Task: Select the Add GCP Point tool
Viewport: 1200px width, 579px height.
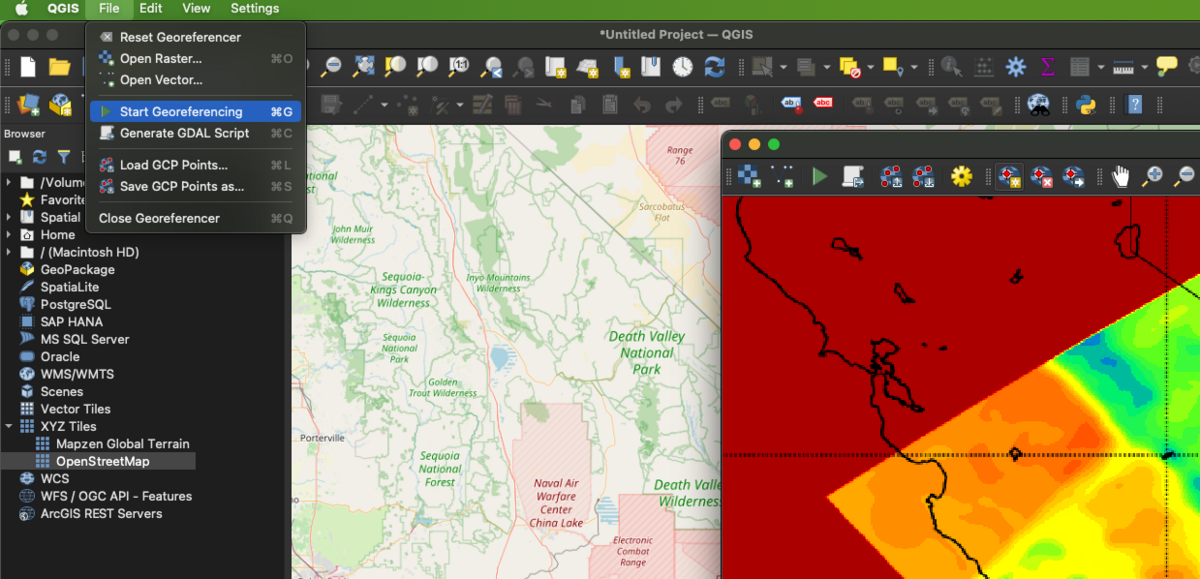Action: tap(1009, 176)
